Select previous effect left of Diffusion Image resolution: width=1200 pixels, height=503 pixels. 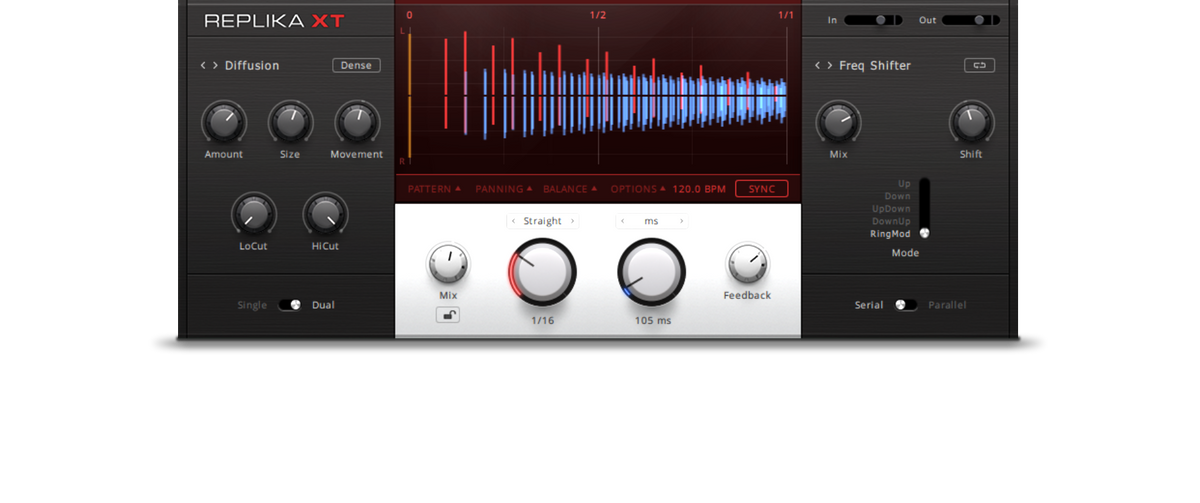click(203, 66)
